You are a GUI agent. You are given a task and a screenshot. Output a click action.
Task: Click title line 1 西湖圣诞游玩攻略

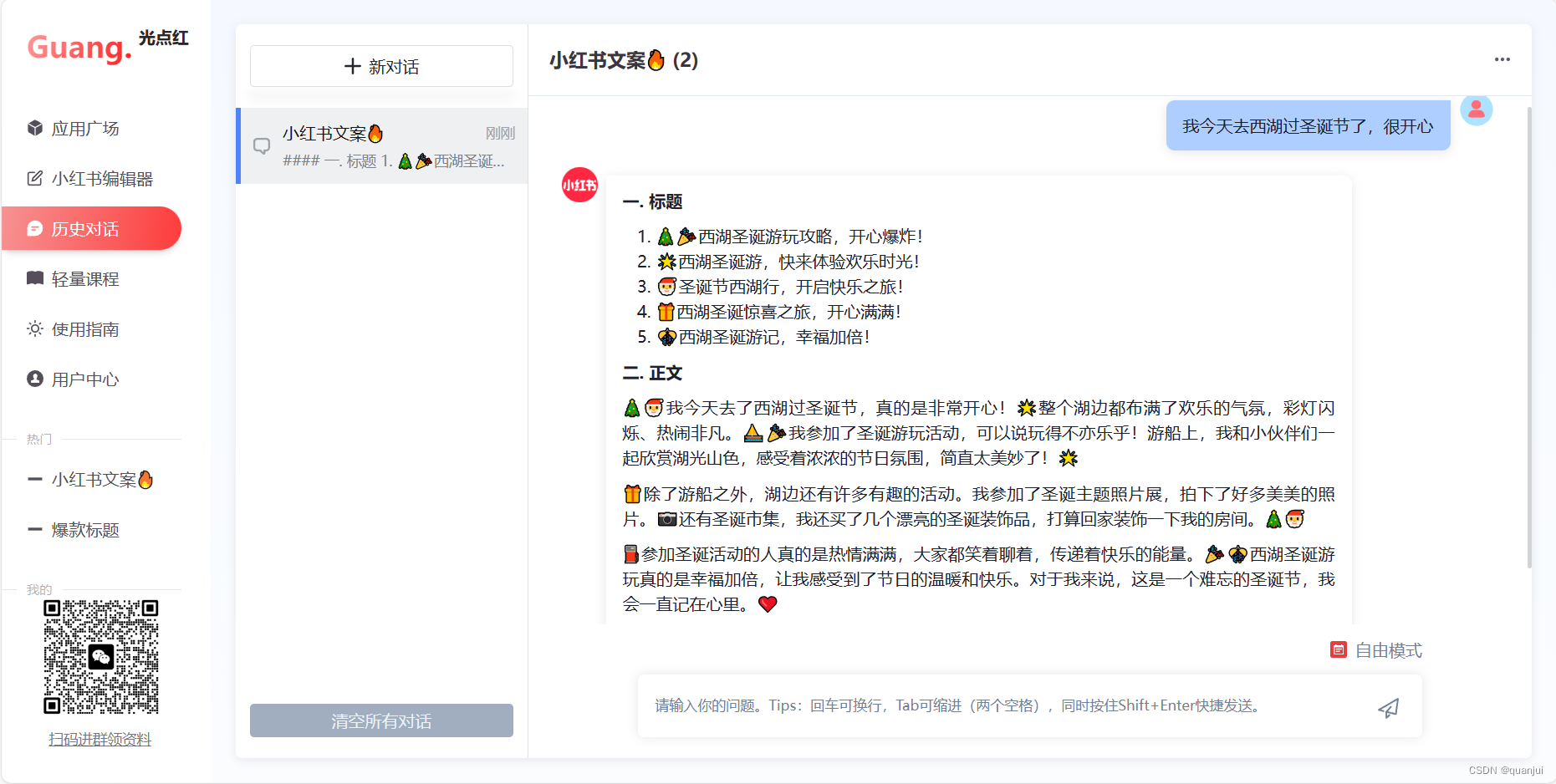coord(789,237)
